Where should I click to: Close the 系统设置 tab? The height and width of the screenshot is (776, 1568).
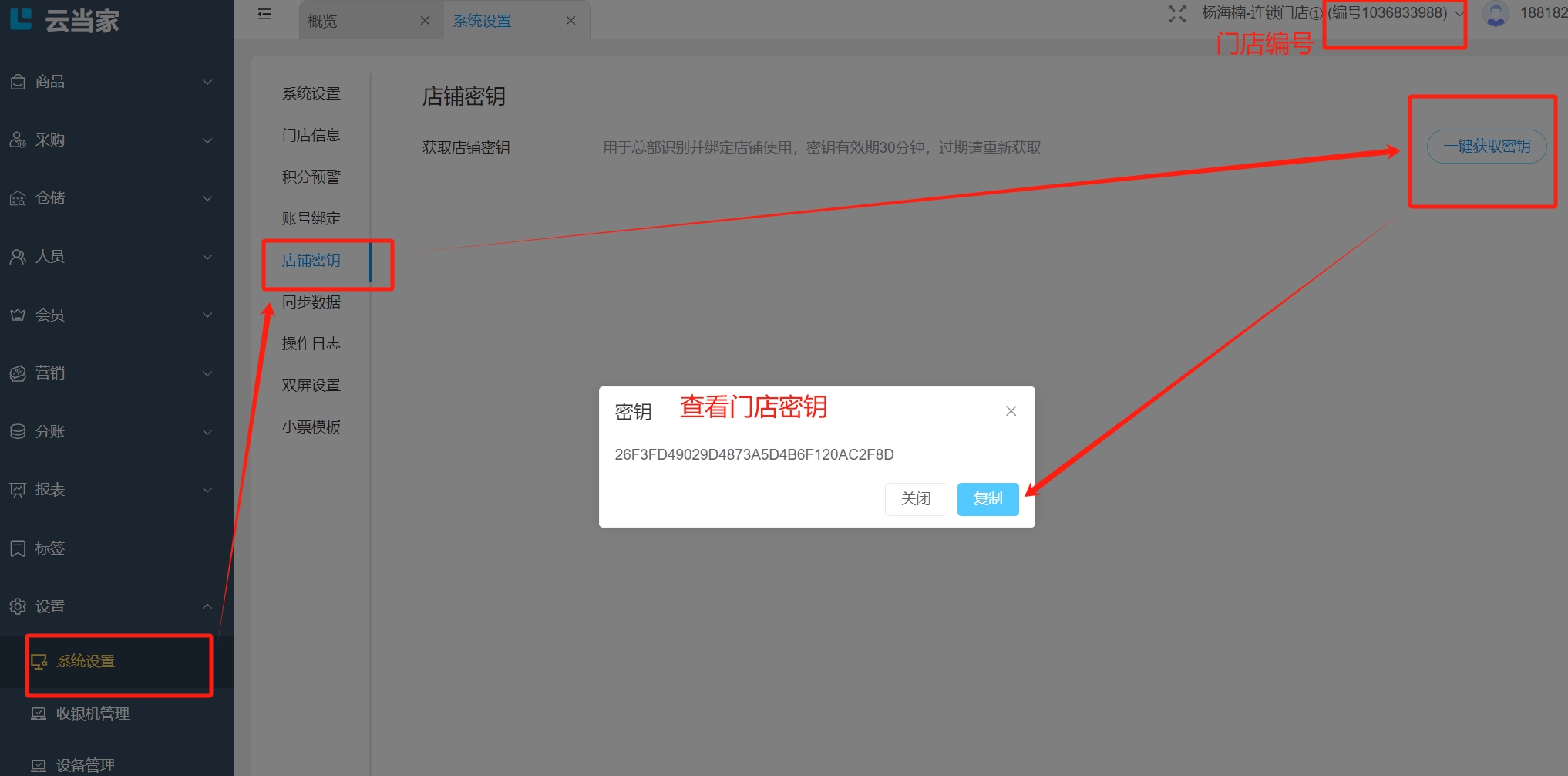[x=570, y=21]
